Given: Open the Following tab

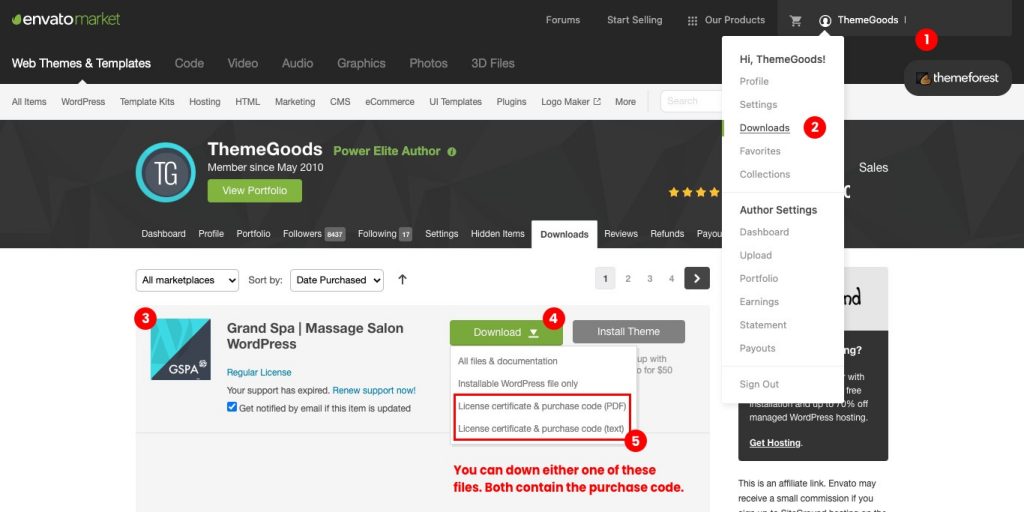Looking at the screenshot, I should (385, 234).
